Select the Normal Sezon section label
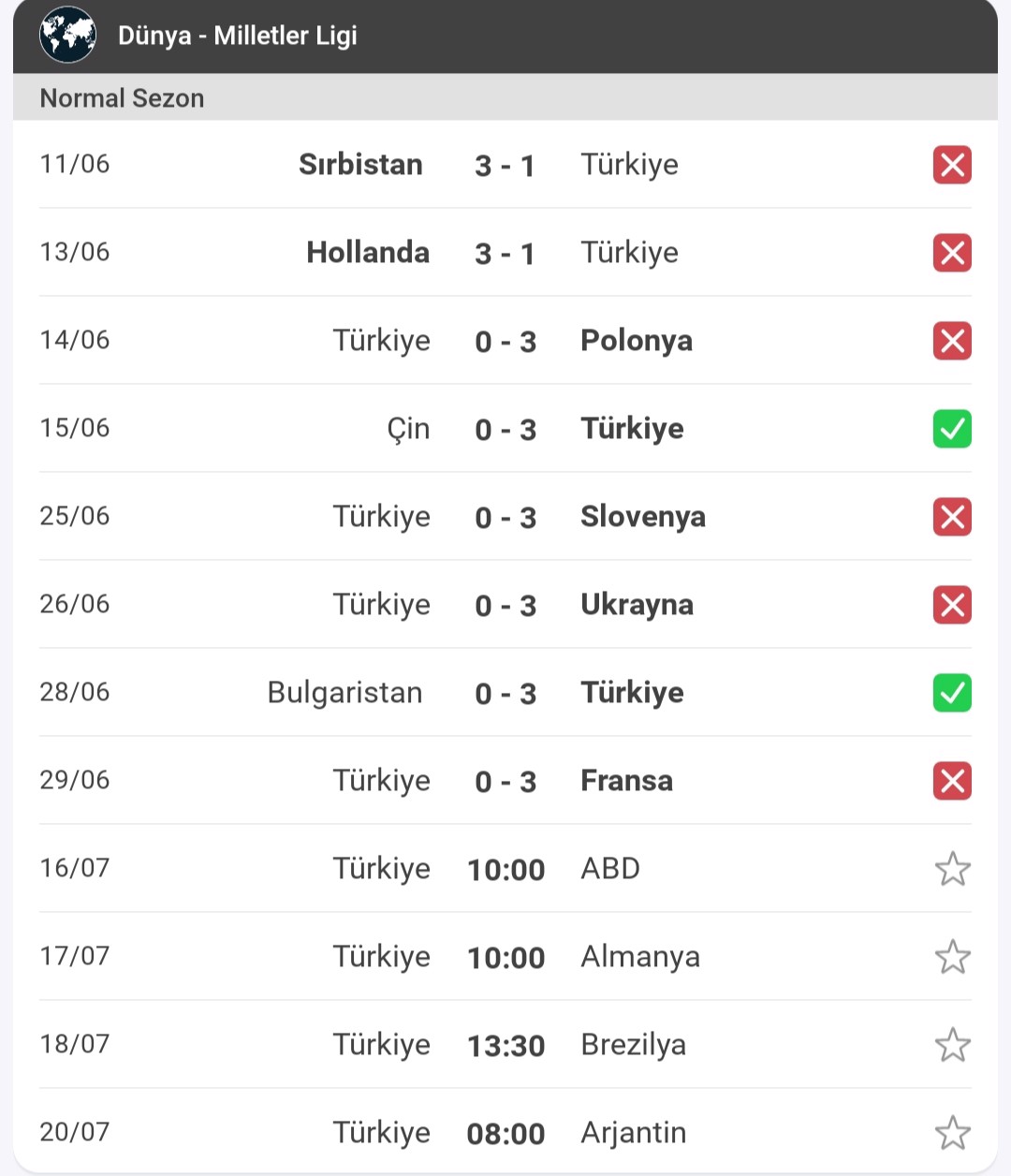This screenshot has height=1176, width=1011. coord(122,98)
